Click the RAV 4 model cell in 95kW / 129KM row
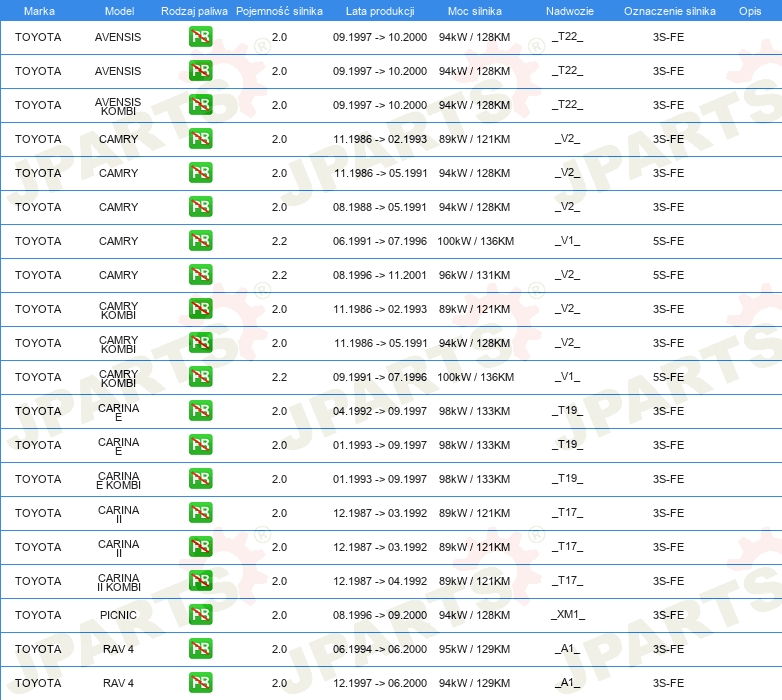 coord(118,649)
